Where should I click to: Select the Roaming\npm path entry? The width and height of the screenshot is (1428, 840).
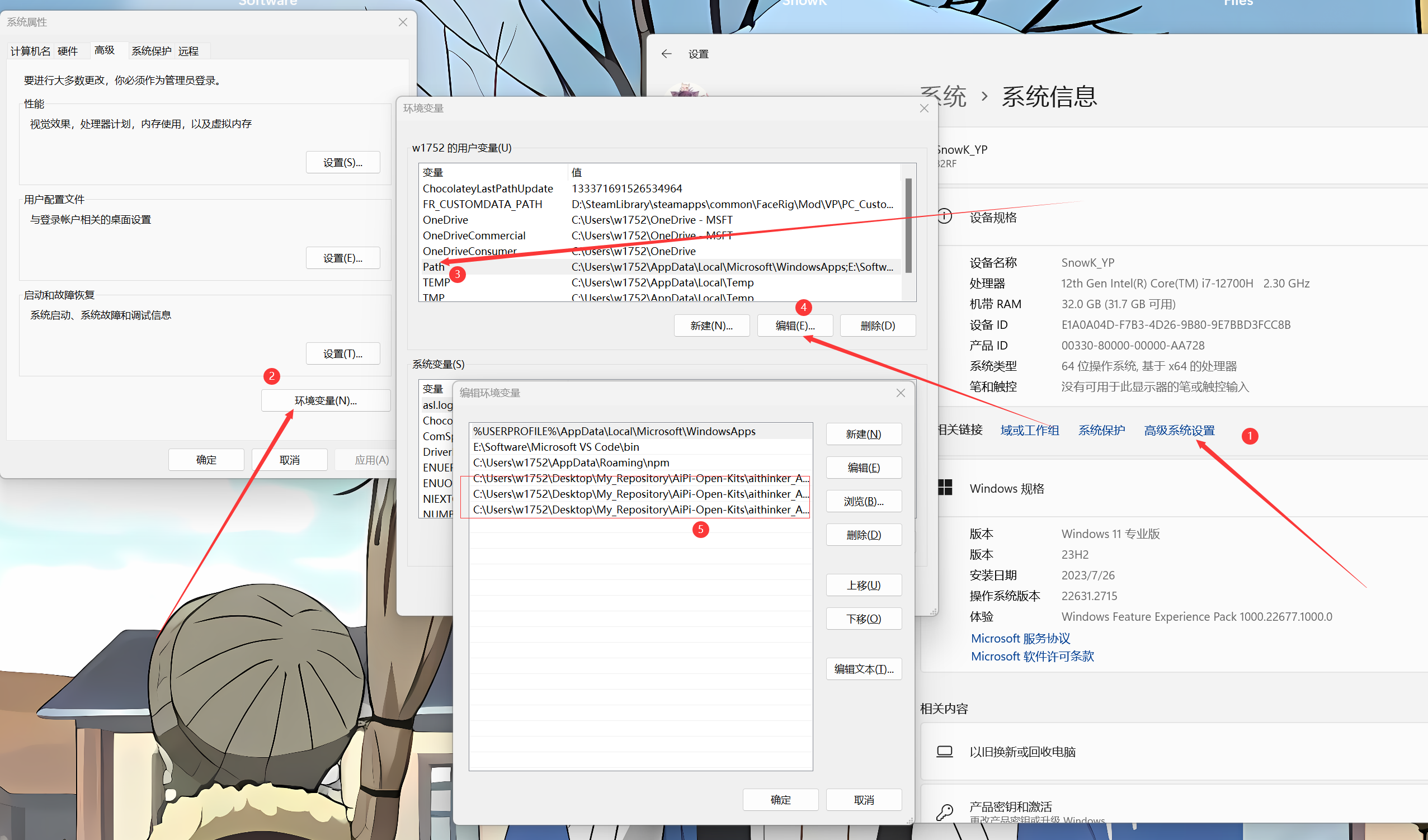pos(640,463)
